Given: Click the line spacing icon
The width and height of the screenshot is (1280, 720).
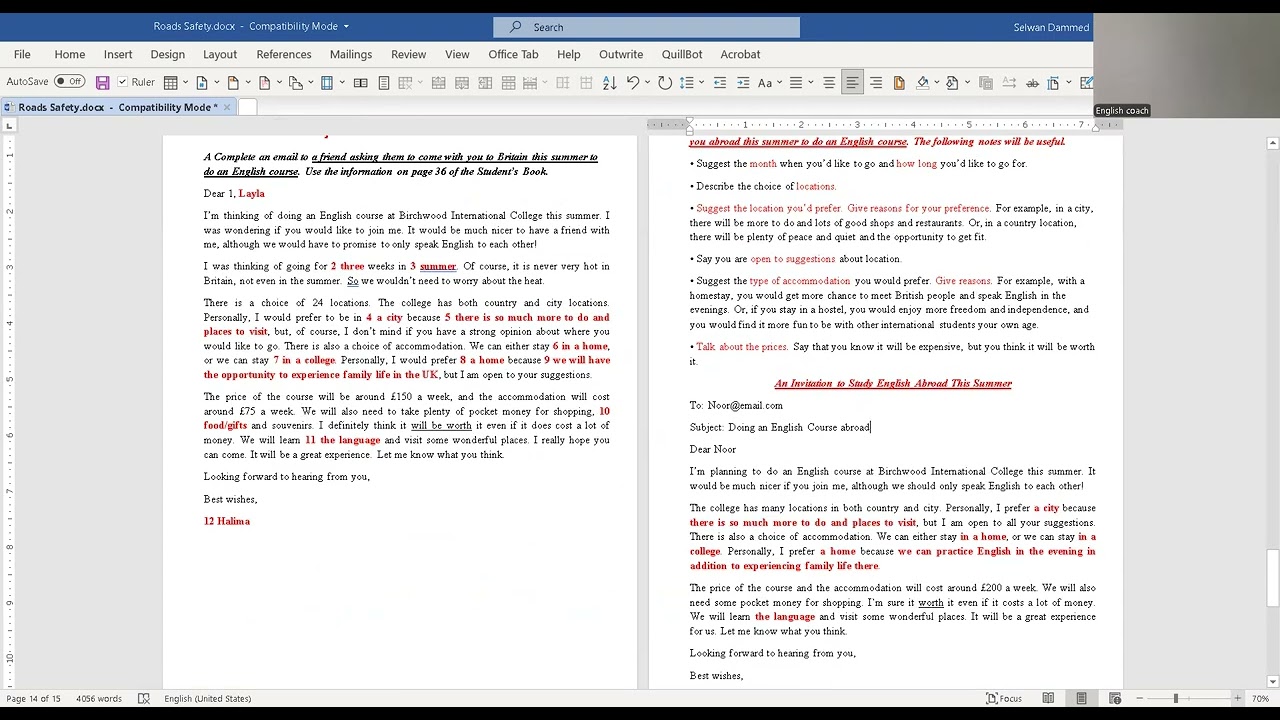Looking at the screenshot, I should click(x=686, y=82).
